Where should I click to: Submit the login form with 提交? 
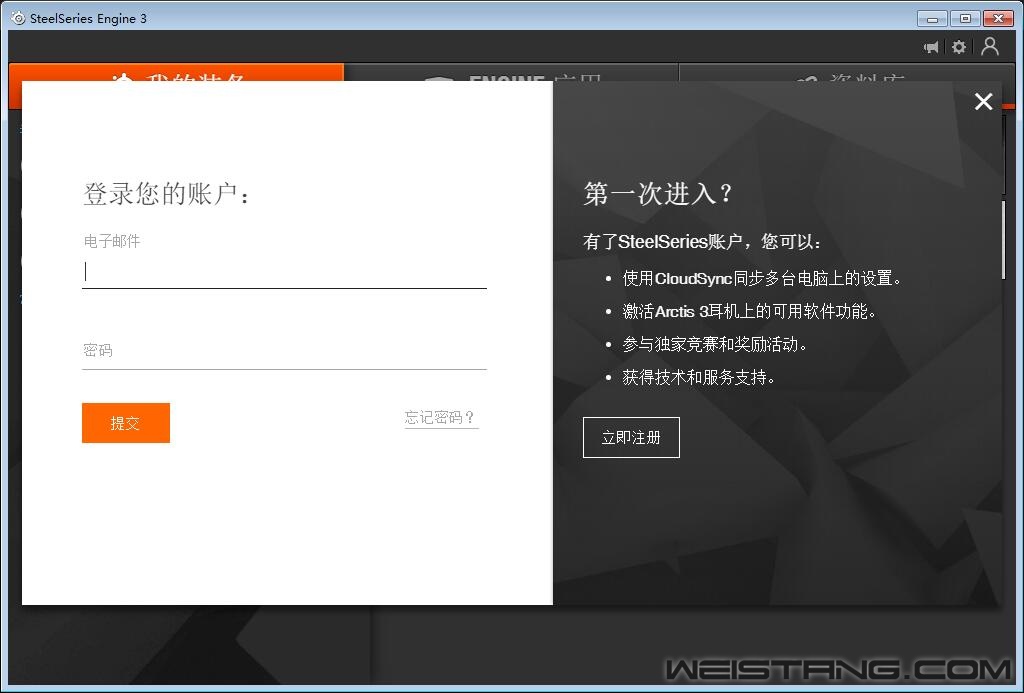[x=126, y=423]
